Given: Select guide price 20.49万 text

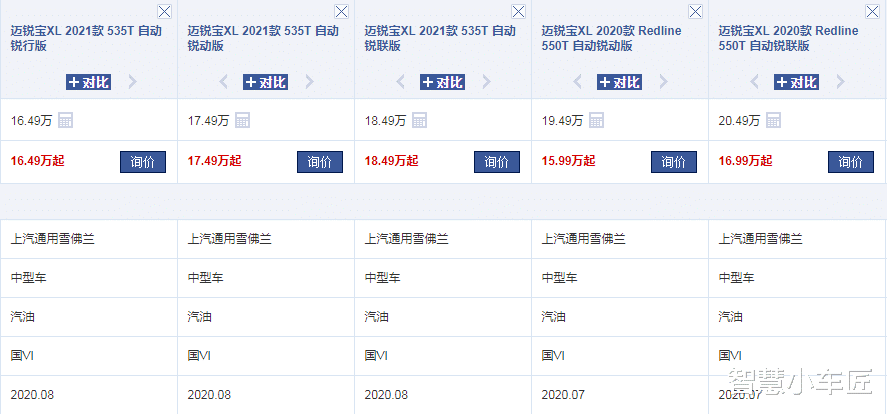Looking at the screenshot, I should click(x=739, y=120).
